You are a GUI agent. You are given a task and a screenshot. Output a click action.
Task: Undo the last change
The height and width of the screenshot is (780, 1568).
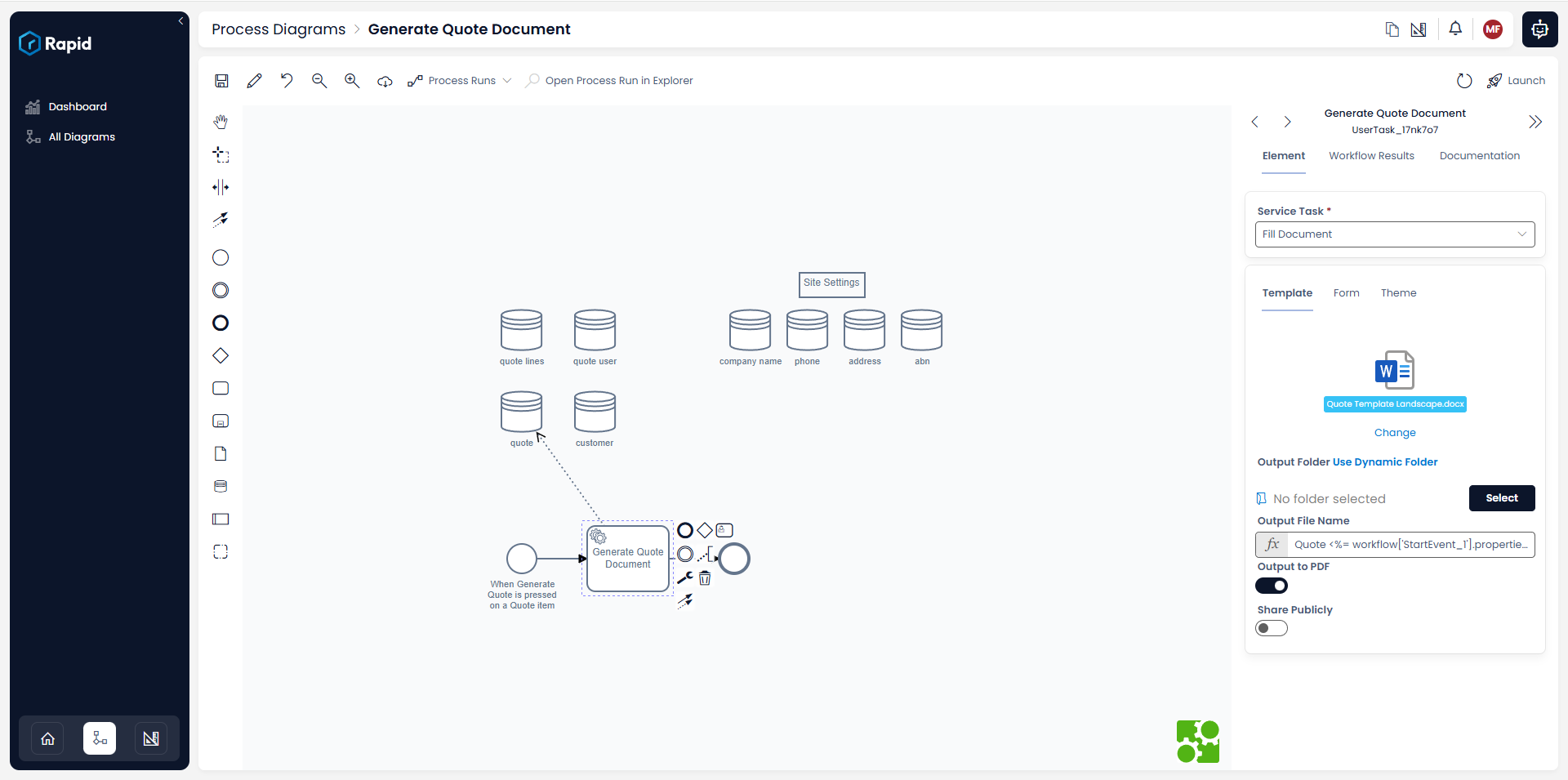pyautogui.click(x=287, y=81)
